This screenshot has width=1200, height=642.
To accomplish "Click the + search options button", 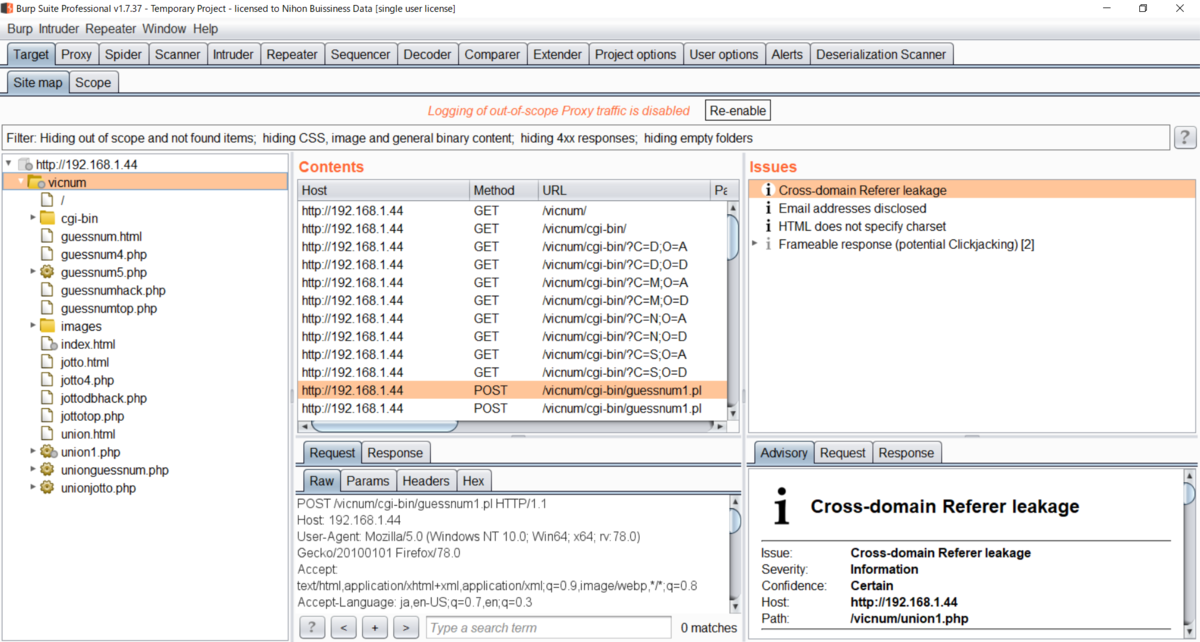I will (375, 628).
